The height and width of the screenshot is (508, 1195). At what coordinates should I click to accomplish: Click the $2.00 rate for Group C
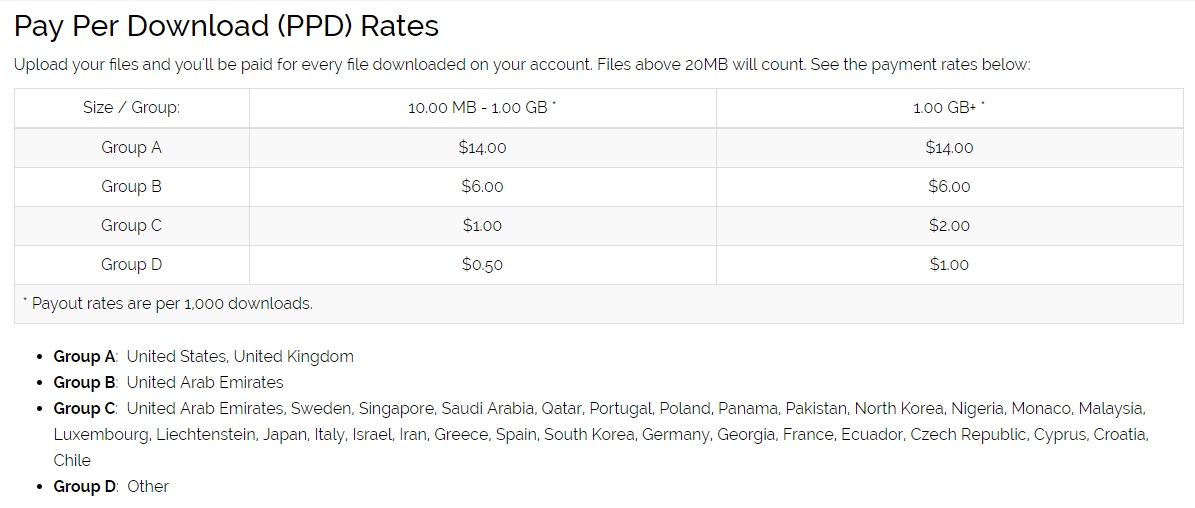coord(949,226)
